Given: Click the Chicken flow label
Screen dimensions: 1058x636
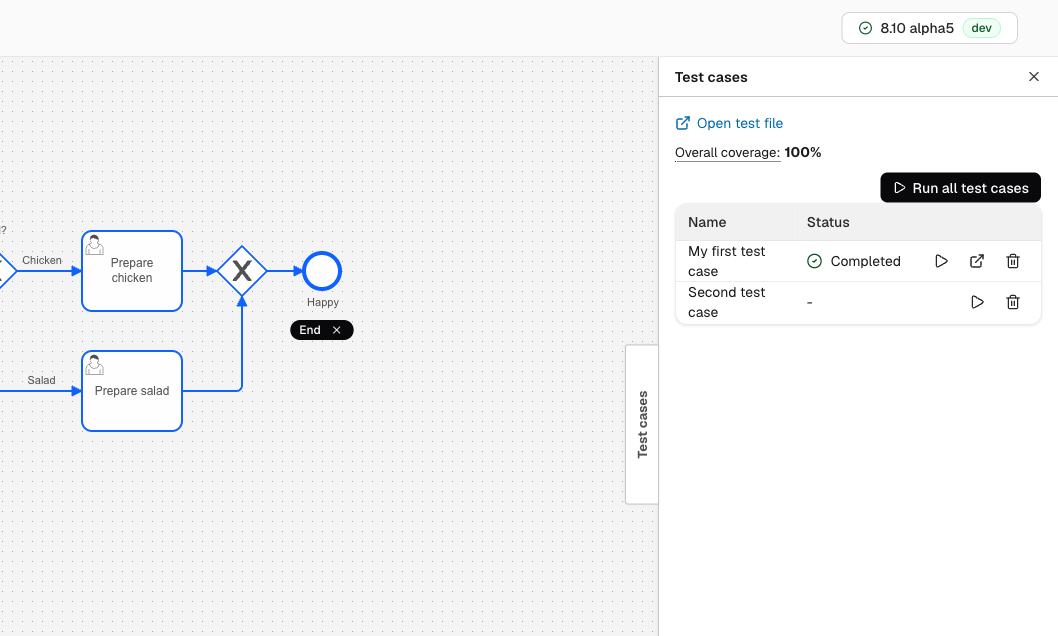Looking at the screenshot, I should pyautogui.click(x=42, y=260).
